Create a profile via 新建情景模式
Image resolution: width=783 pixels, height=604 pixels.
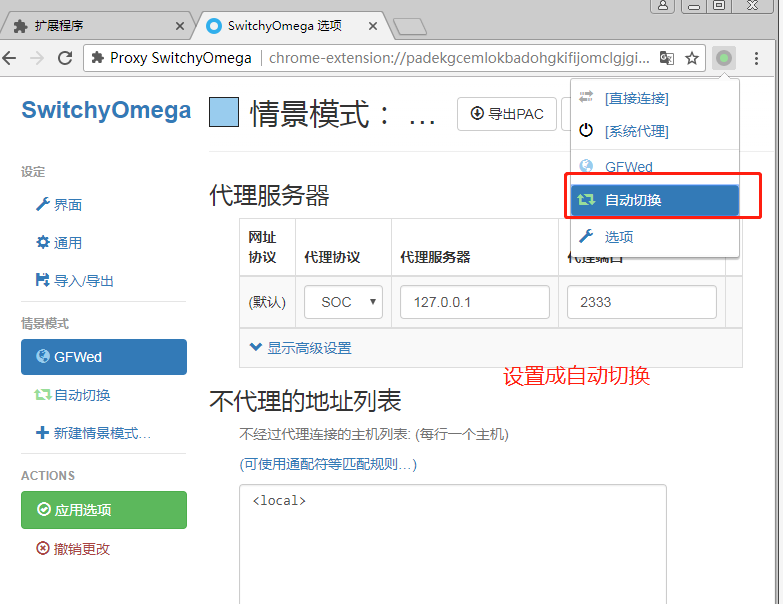[x=93, y=433]
